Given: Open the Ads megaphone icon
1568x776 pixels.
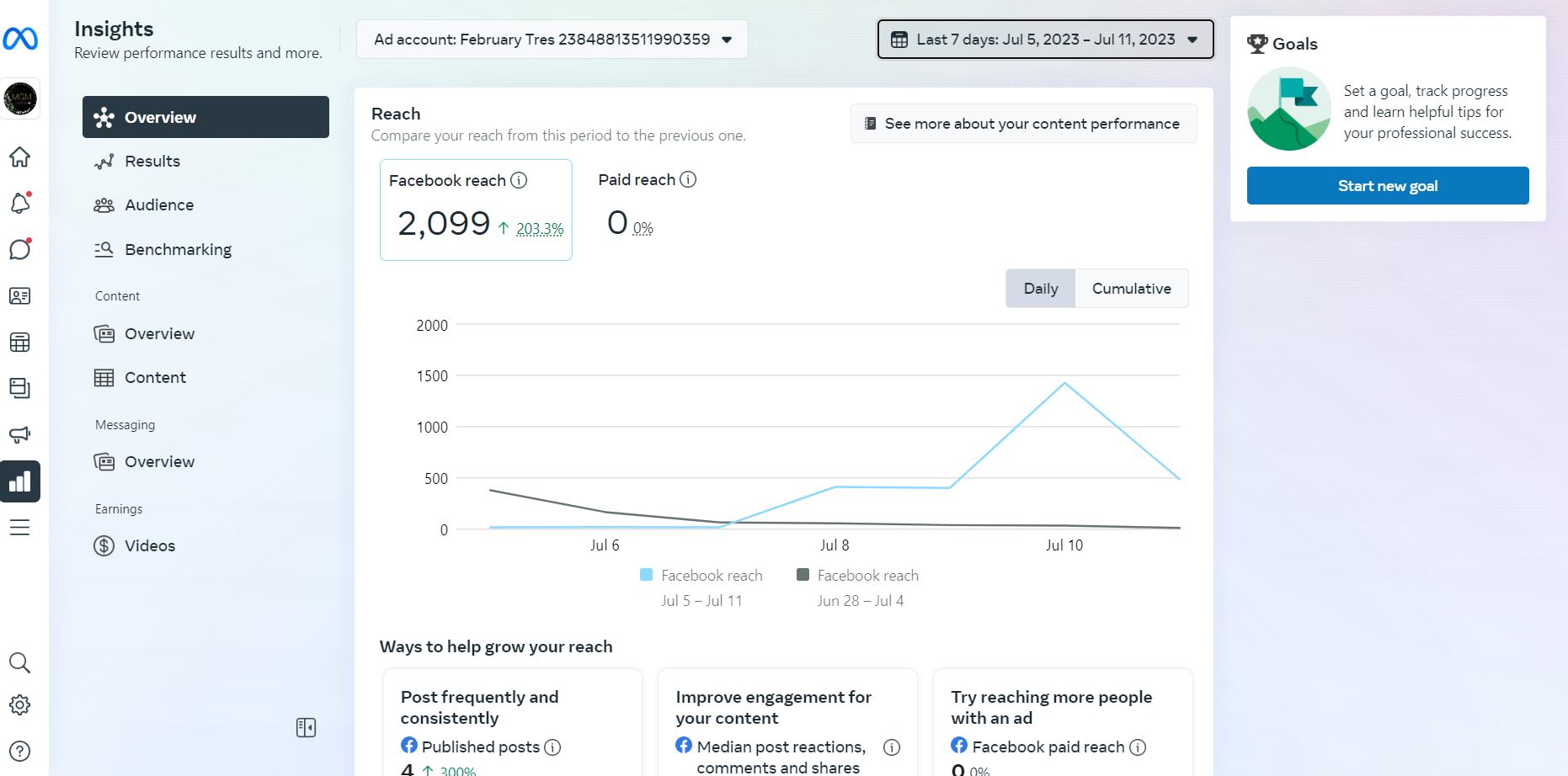Looking at the screenshot, I should pyautogui.click(x=20, y=434).
